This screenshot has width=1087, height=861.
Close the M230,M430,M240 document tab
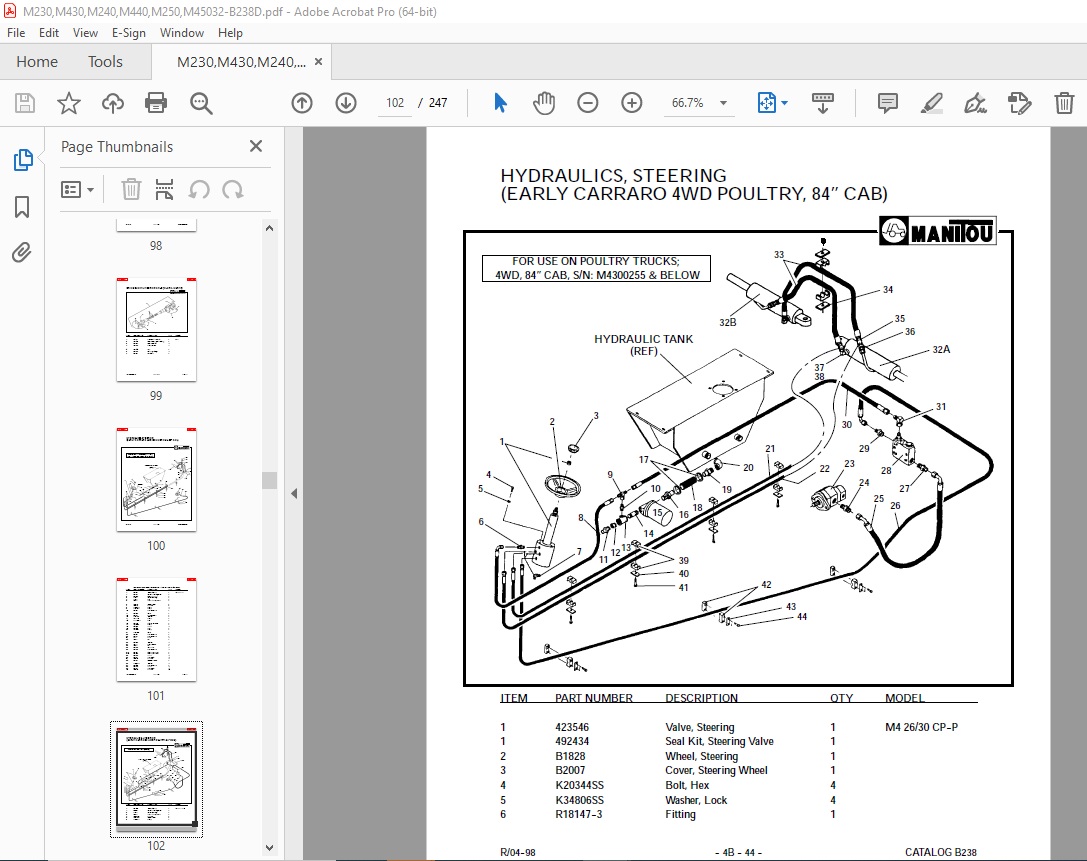[x=318, y=62]
